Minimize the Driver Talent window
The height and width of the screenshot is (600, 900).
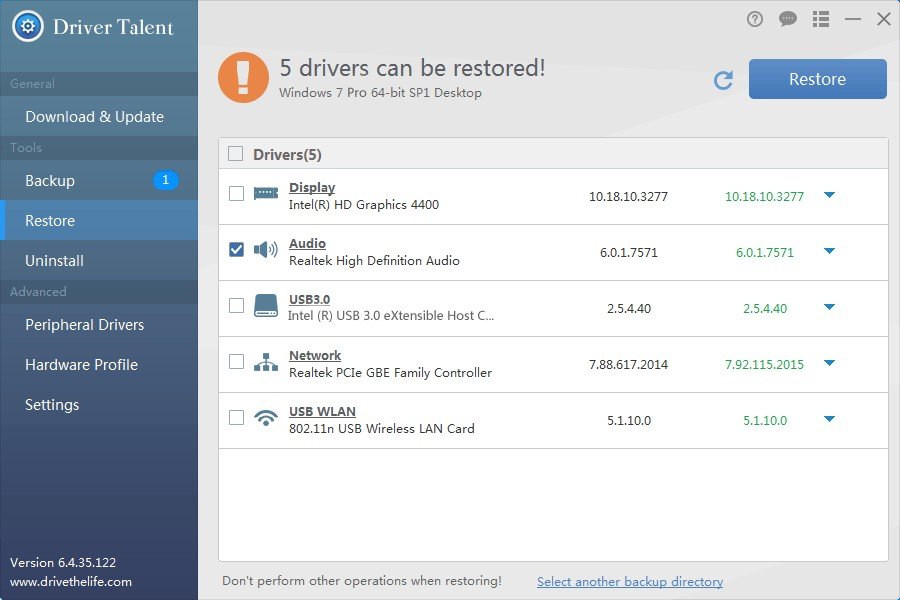point(853,20)
